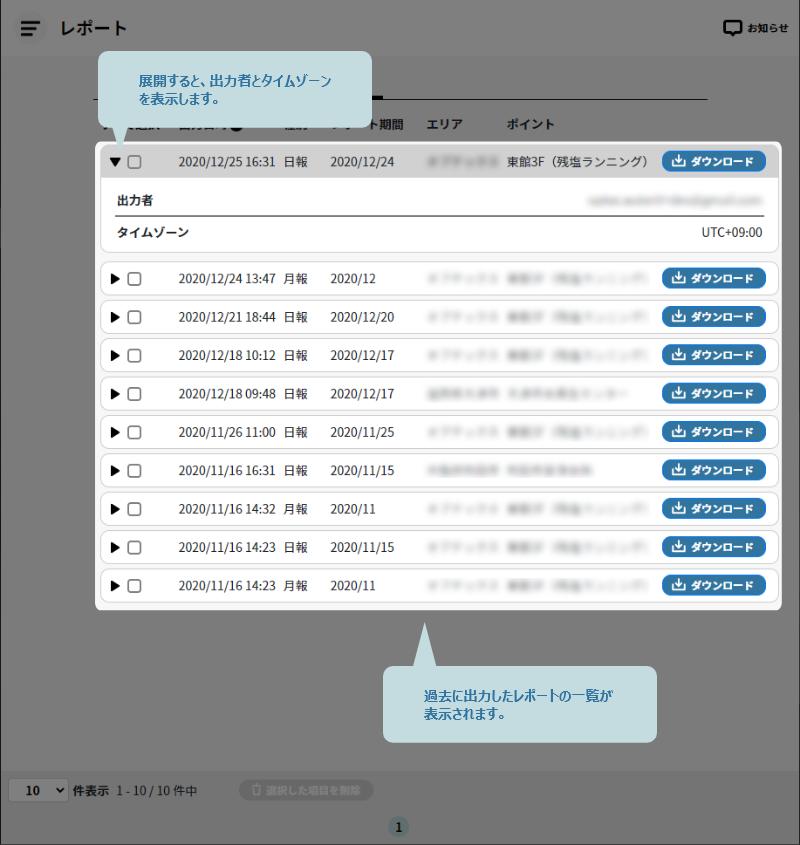
Task: Expand the 2020/12/18 10:12 report row
Action: click(x=115, y=355)
